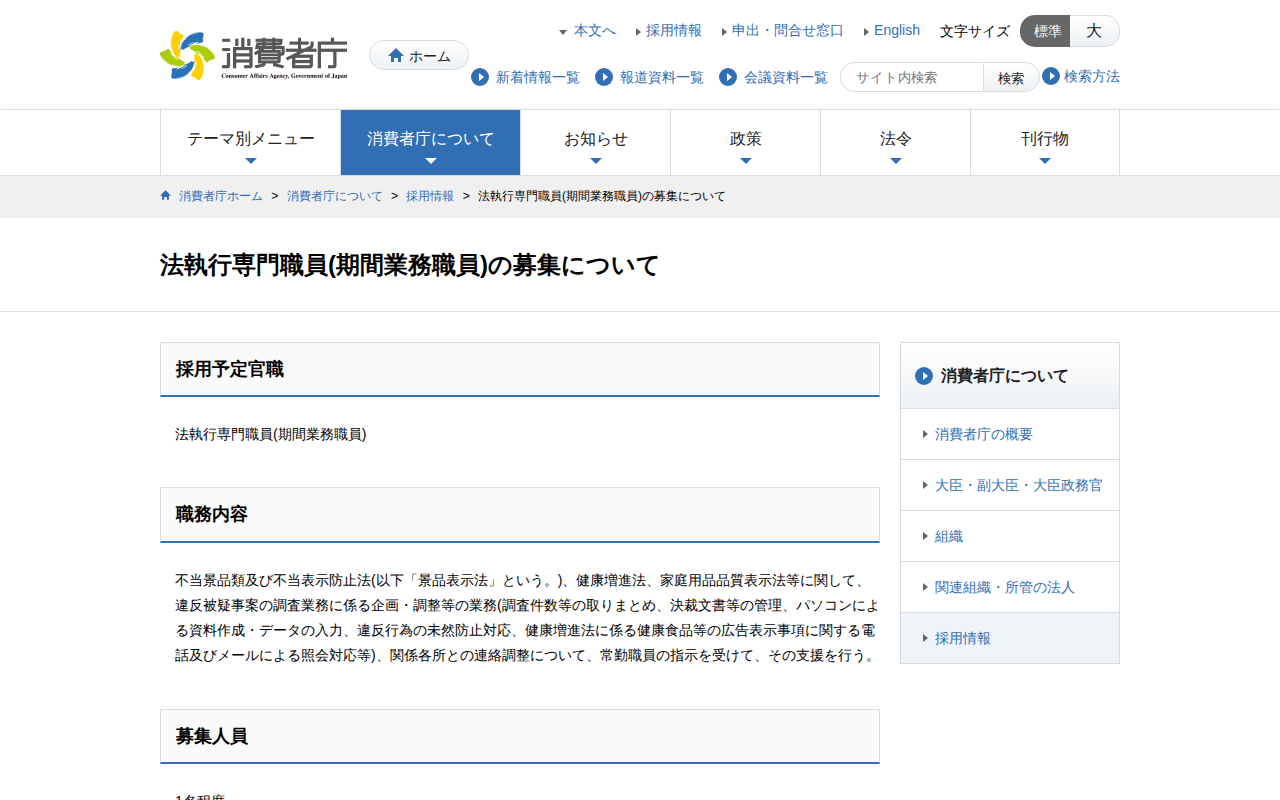Image resolution: width=1280 pixels, height=800 pixels.
Task: Click the home icon in breadcrumb
Action: 166,196
